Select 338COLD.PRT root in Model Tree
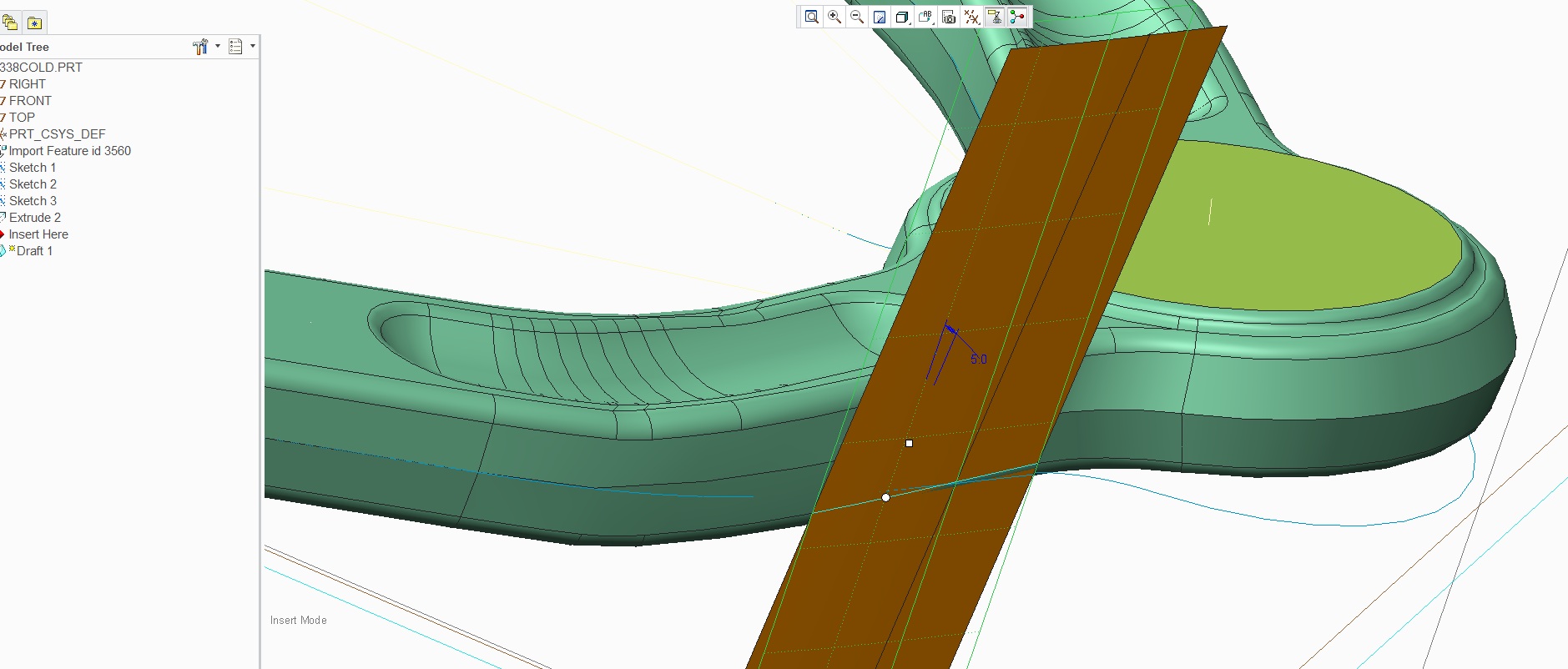This screenshot has width=1568, height=669. pos(41,68)
